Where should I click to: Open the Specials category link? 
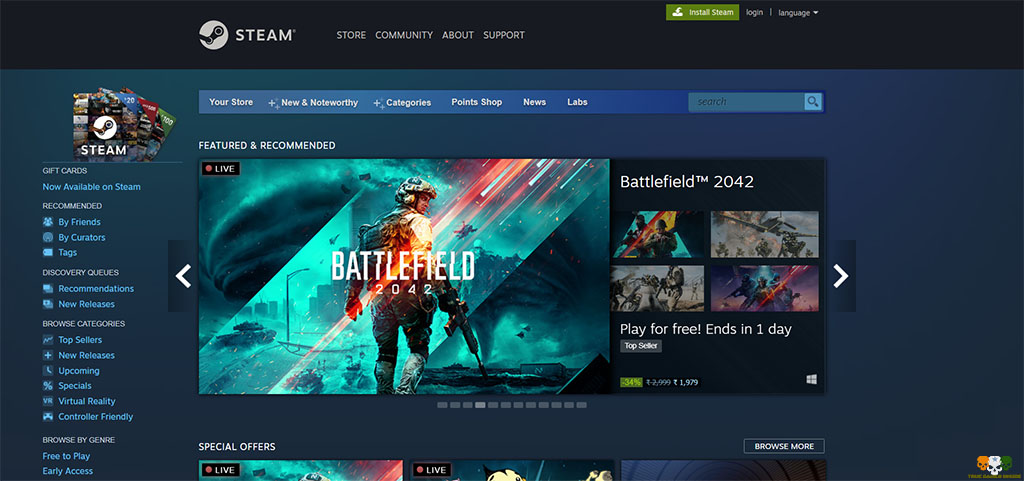point(75,386)
